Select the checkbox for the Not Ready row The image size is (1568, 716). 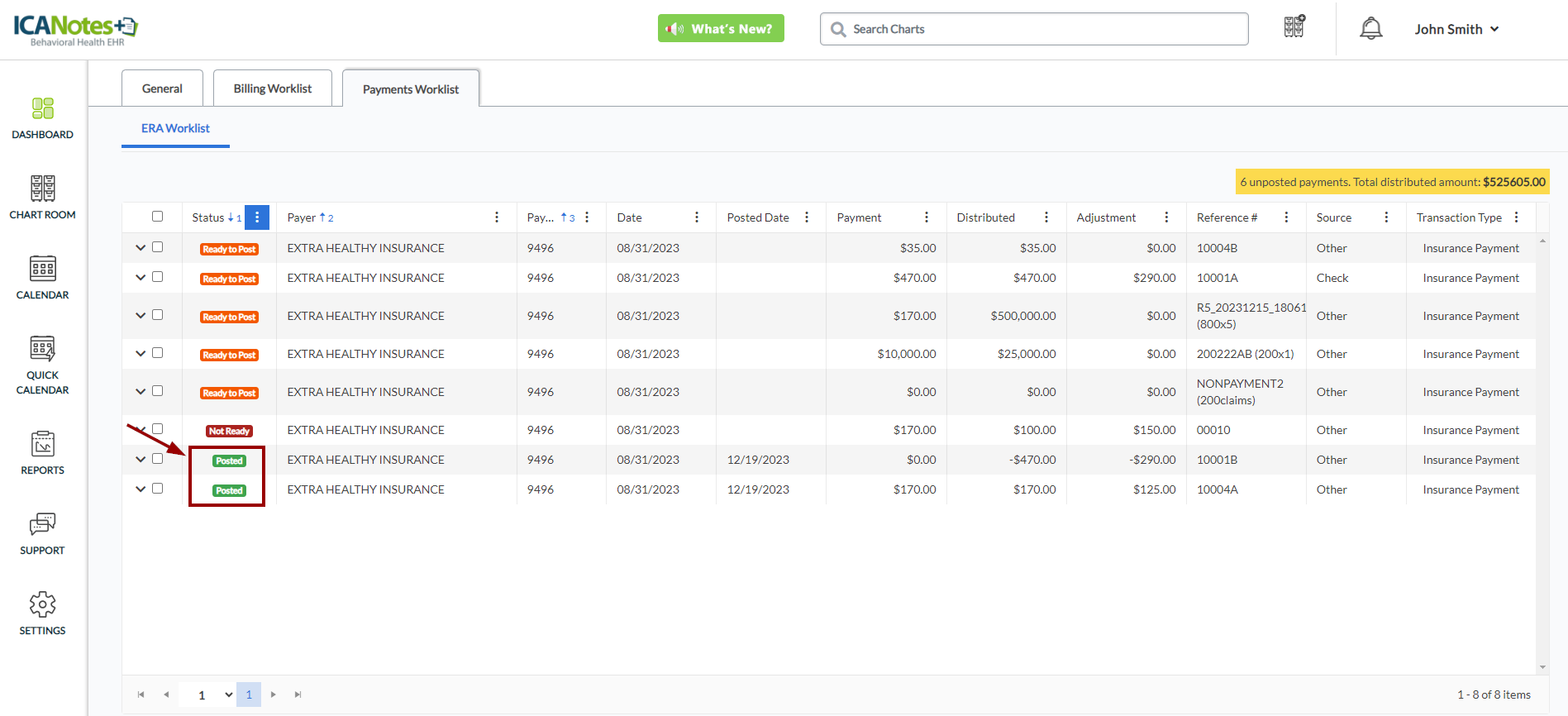pos(157,429)
